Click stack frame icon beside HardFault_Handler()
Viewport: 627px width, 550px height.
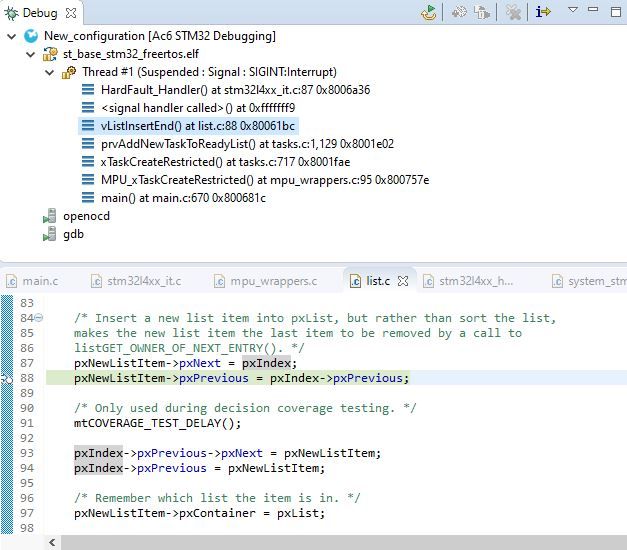[x=88, y=90]
